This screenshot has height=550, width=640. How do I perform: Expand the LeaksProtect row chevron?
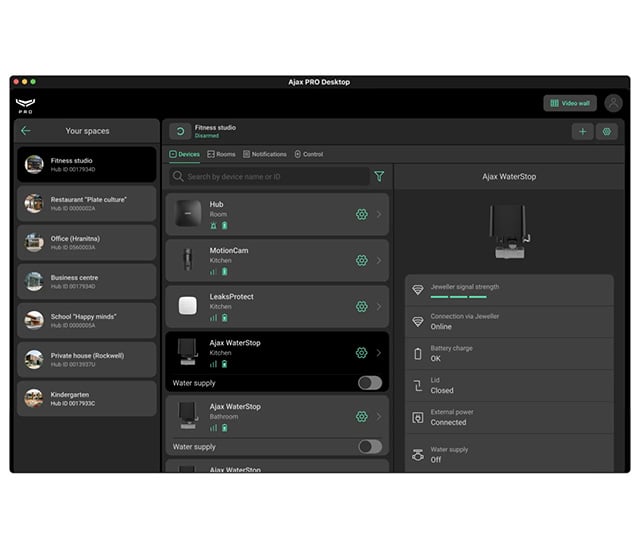379,306
